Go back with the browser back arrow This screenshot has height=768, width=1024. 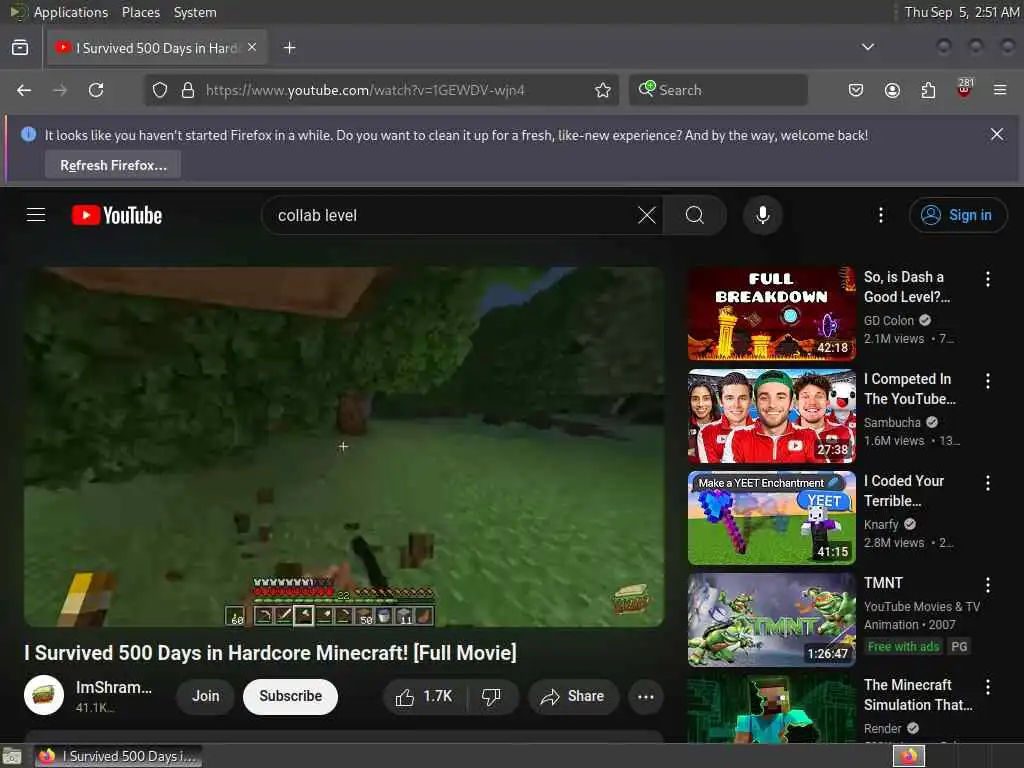click(x=24, y=90)
